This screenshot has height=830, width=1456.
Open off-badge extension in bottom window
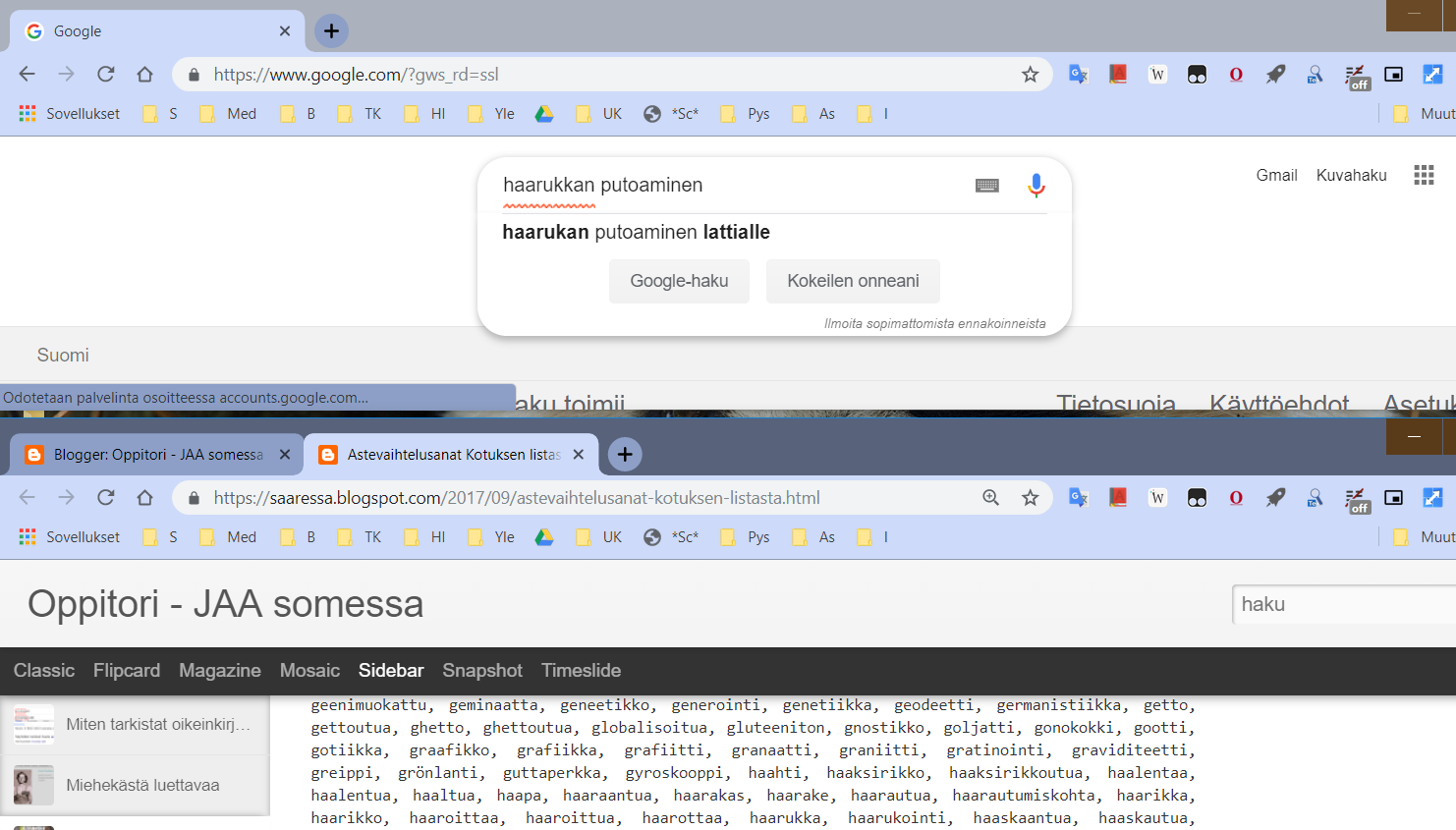pyautogui.click(x=1356, y=499)
